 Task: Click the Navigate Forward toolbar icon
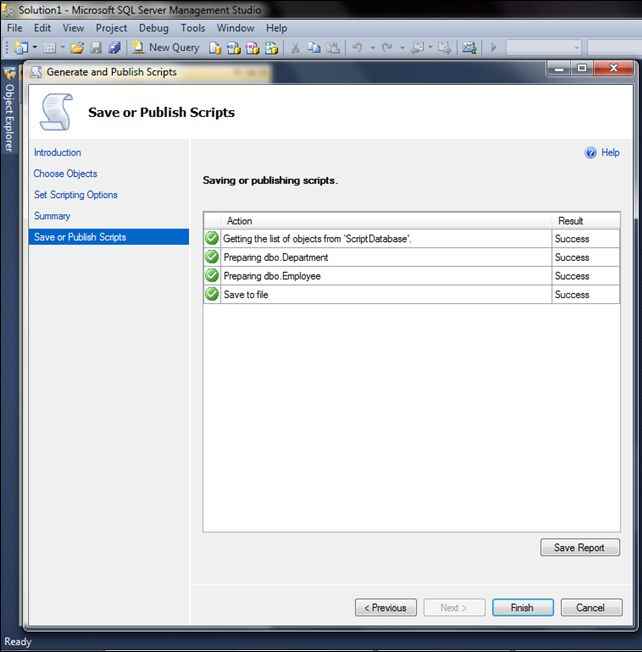[x=444, y=48]
